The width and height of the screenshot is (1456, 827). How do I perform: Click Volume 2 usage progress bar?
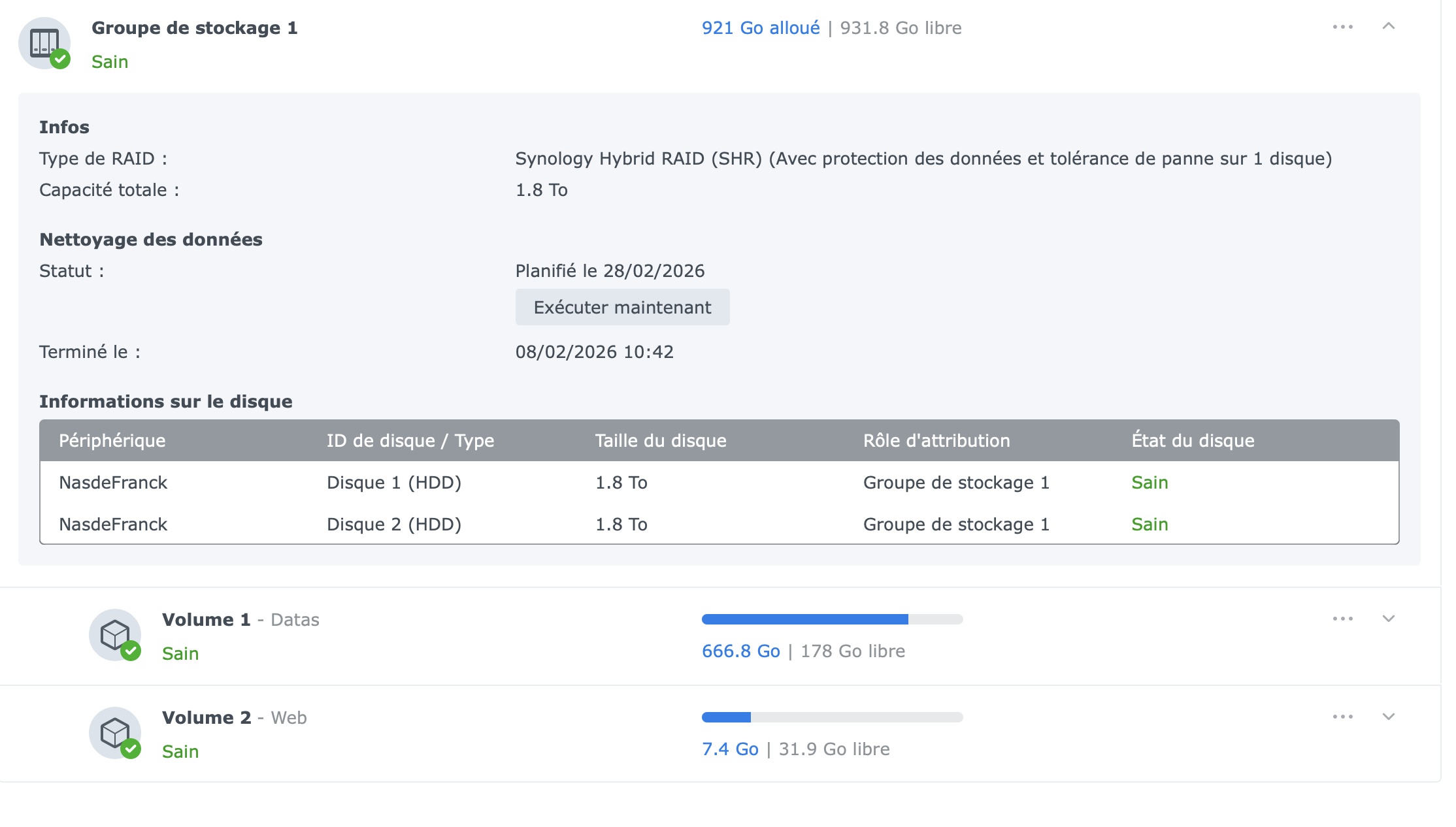pos(832,717)
